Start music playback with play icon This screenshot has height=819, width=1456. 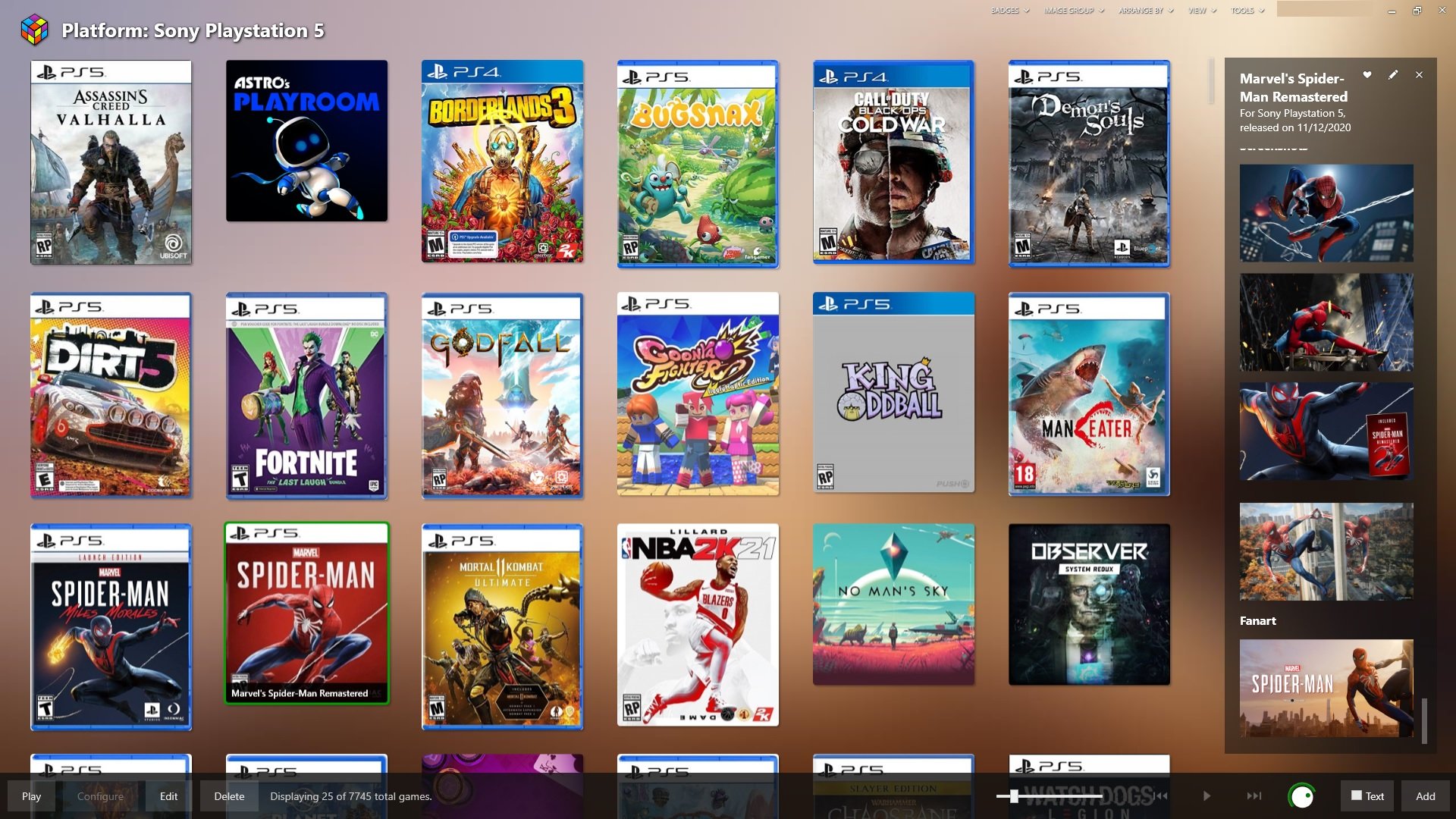pyautogui.click(x=1207, y=796)
